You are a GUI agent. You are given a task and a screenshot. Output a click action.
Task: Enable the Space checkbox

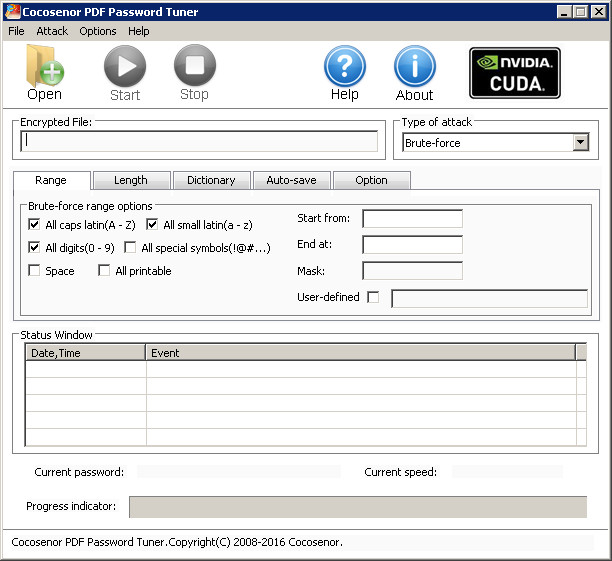pos(34,271)
